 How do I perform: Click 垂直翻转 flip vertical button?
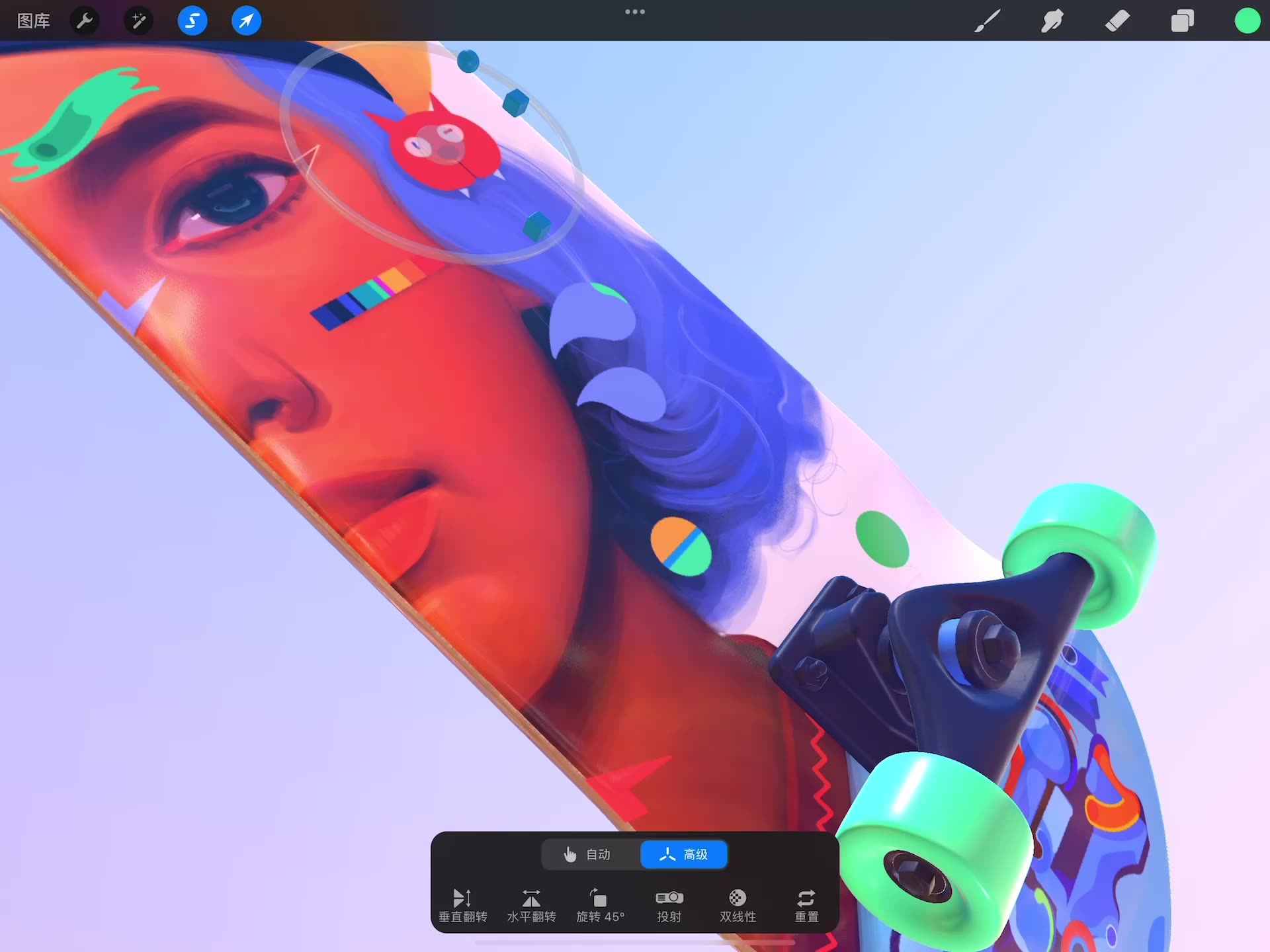(x=463, y=906)
